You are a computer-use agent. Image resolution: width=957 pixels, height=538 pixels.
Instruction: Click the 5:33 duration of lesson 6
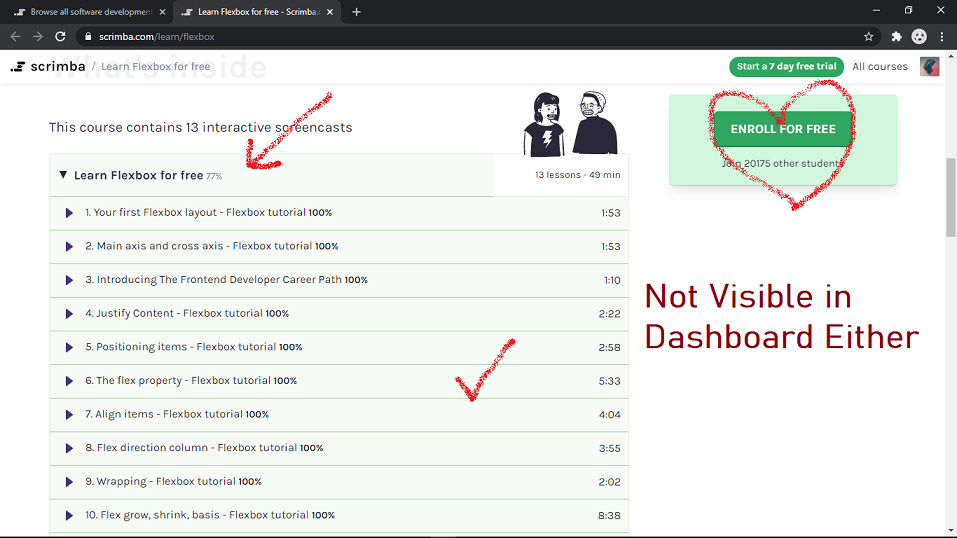click(609, 381)
